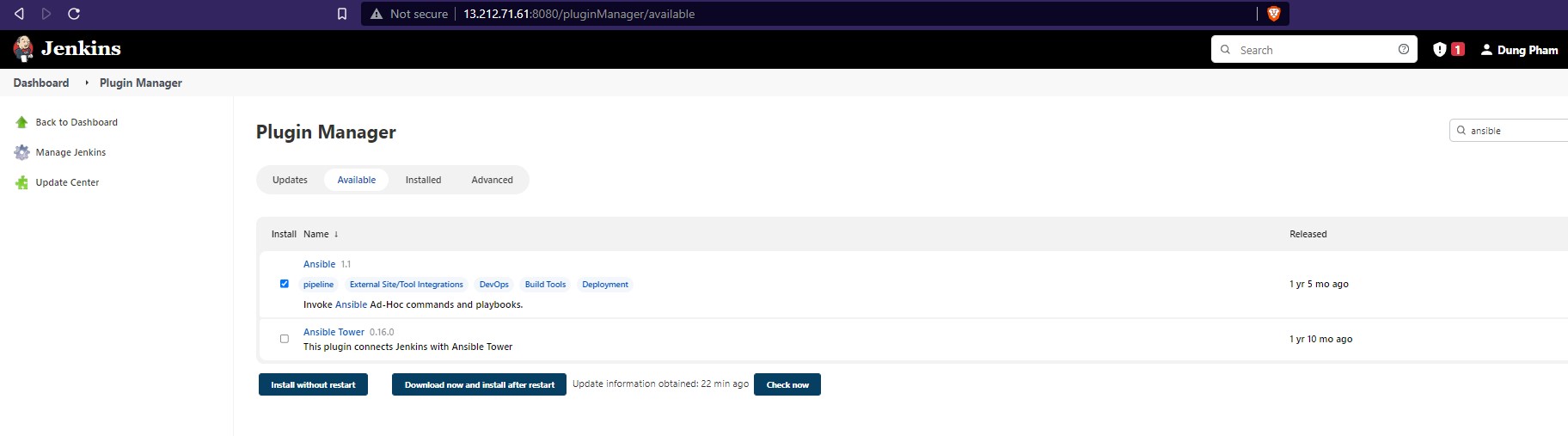Click the DevOps category tag

494,285
